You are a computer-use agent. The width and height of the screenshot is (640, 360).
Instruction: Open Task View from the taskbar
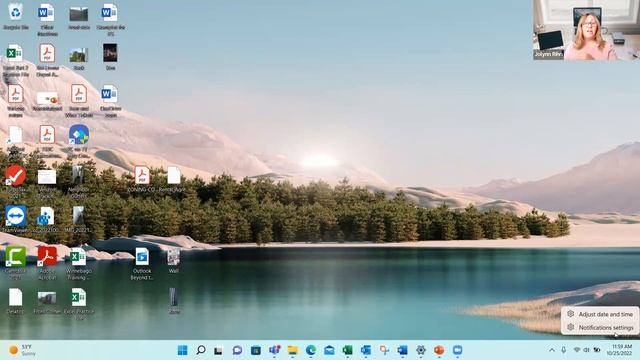click(x=218, y=350)
